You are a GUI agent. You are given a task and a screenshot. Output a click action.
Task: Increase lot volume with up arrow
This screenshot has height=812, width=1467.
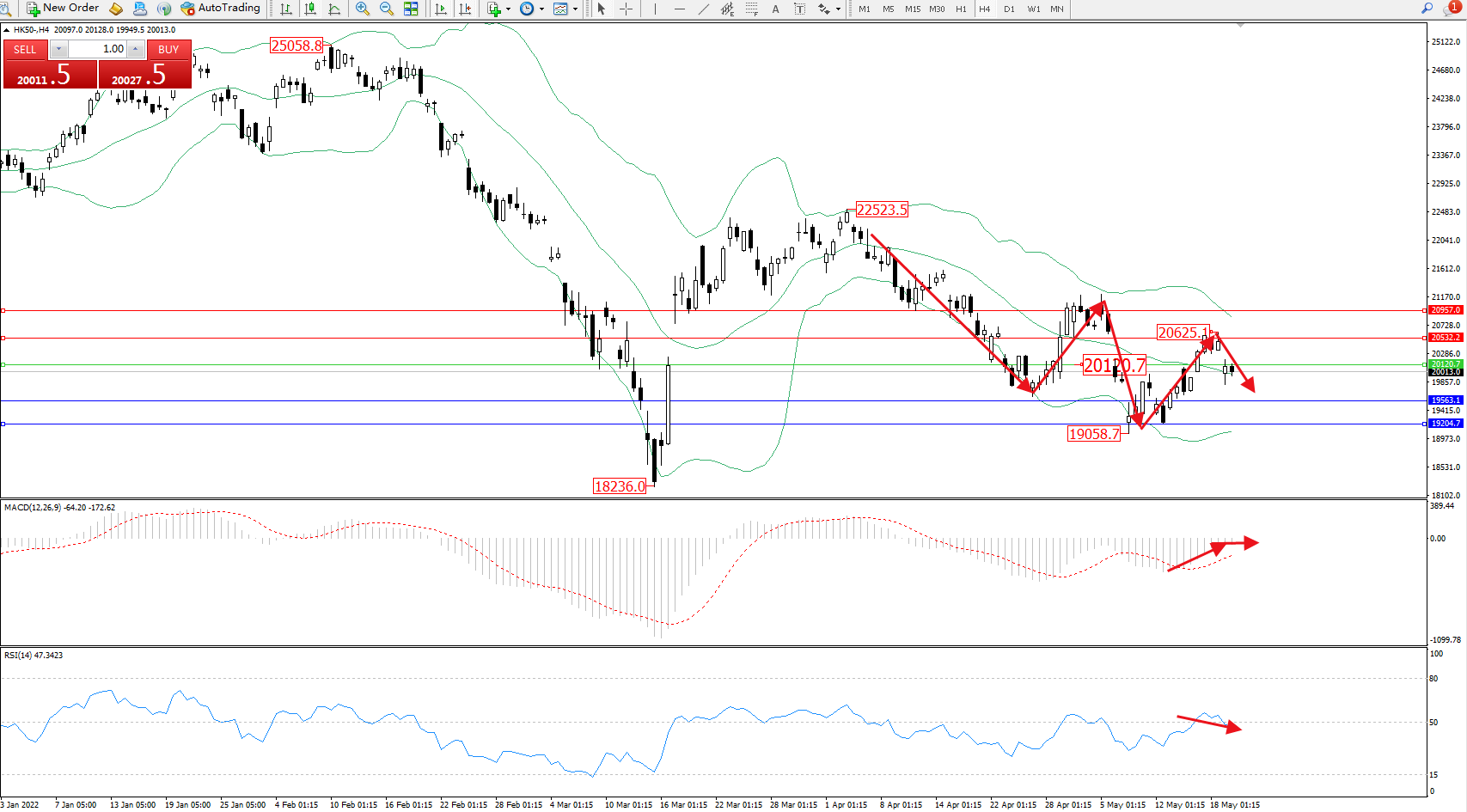click(x=135, y=49)
